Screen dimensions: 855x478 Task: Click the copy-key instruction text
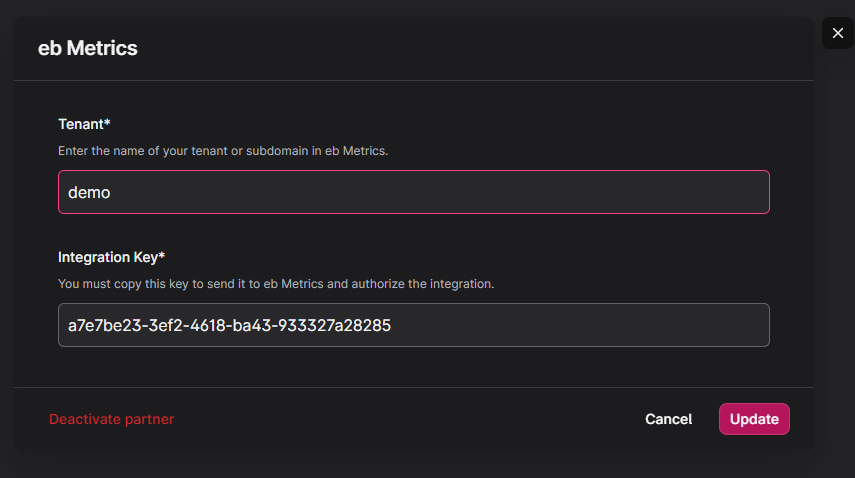(276, 284)
